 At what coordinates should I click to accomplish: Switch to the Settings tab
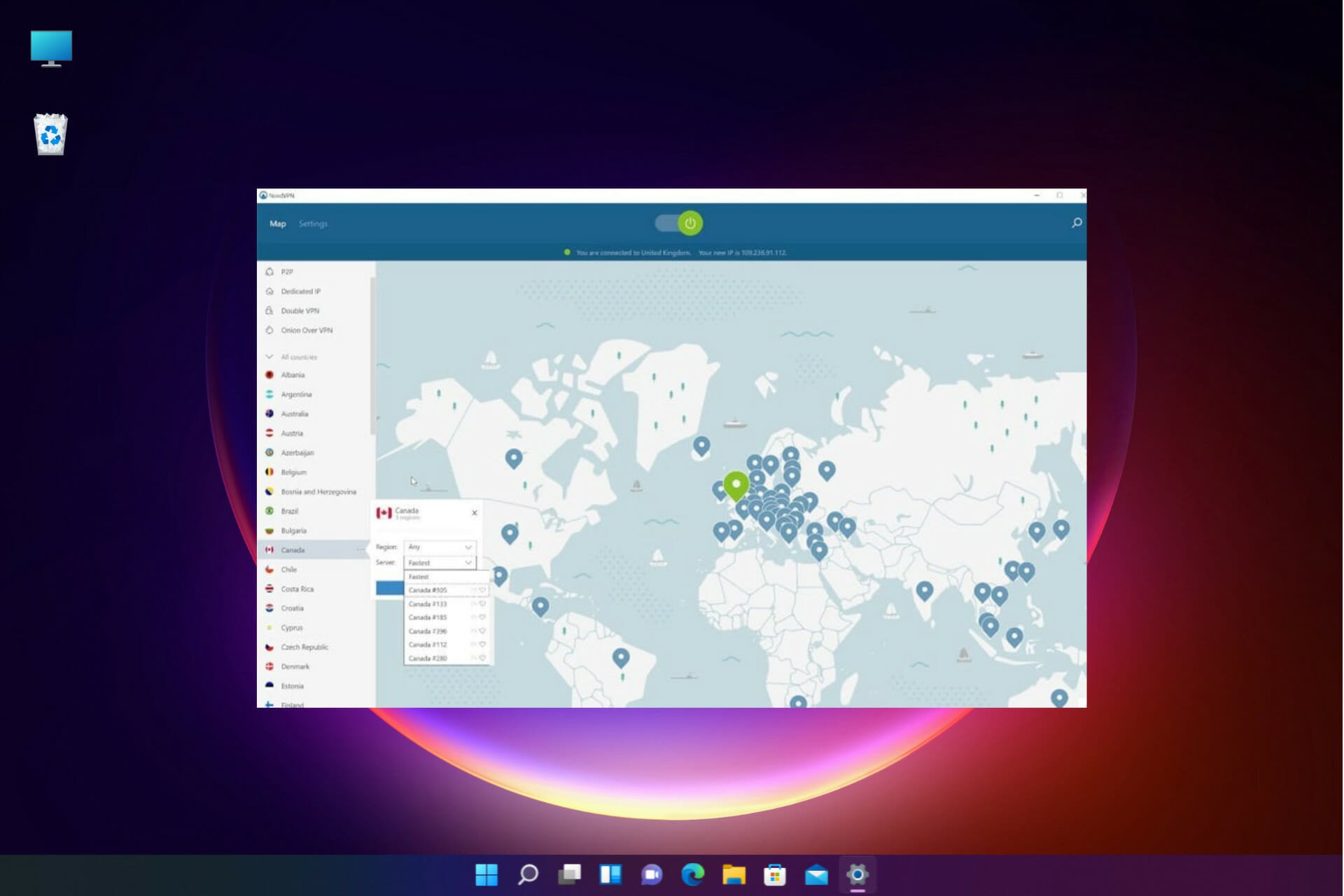pyautogui.click(x=313, y=224)
